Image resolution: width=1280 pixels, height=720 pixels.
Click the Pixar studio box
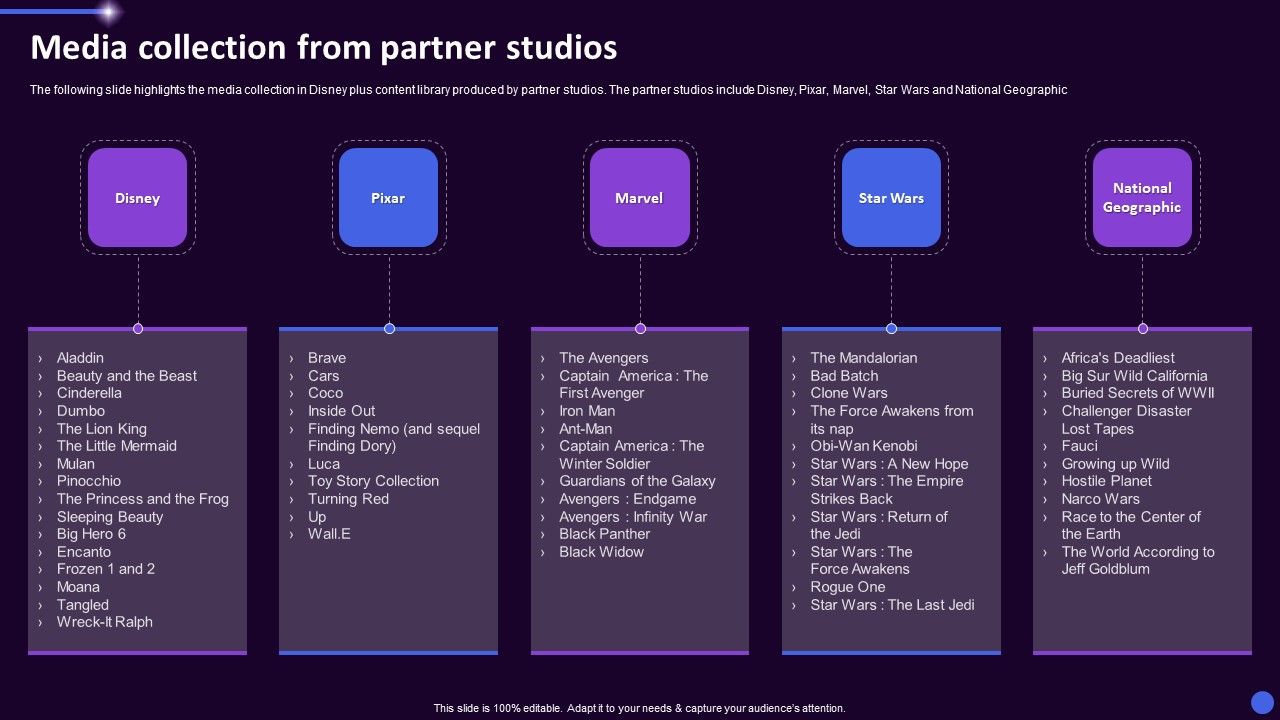[x=389, y=198]
